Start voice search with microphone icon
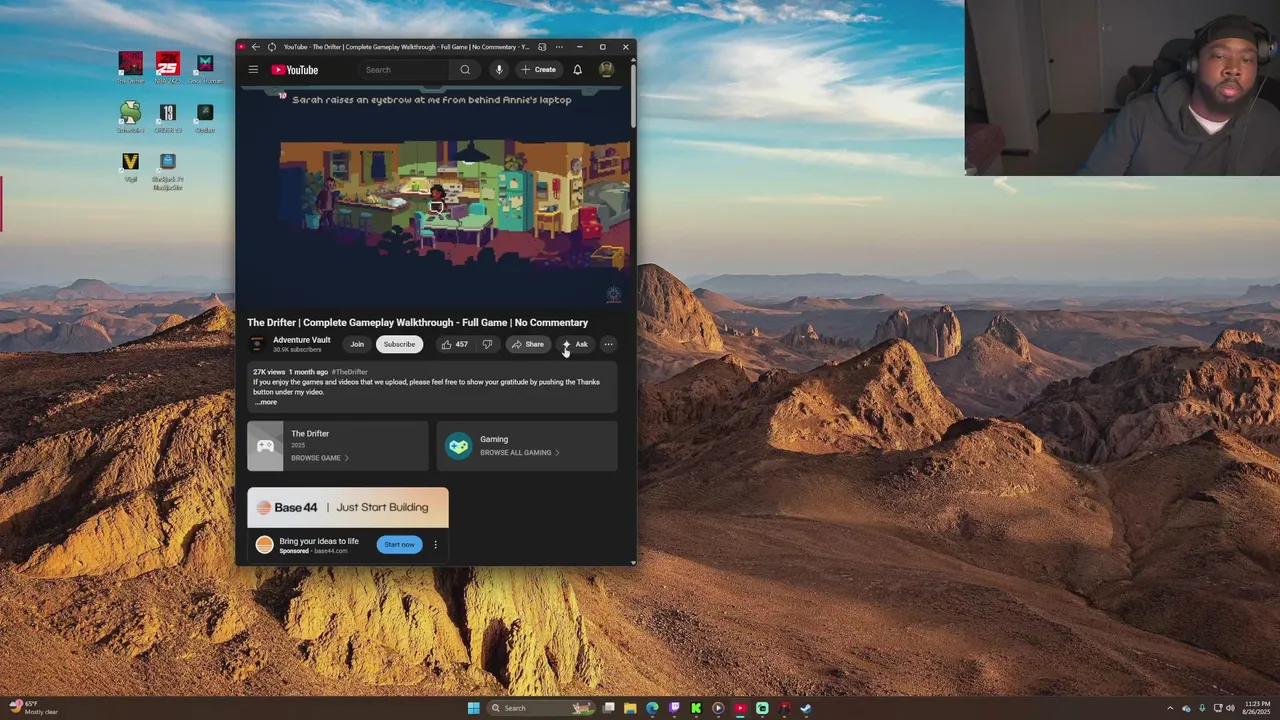1280x720 pixels. pos(499,70)
